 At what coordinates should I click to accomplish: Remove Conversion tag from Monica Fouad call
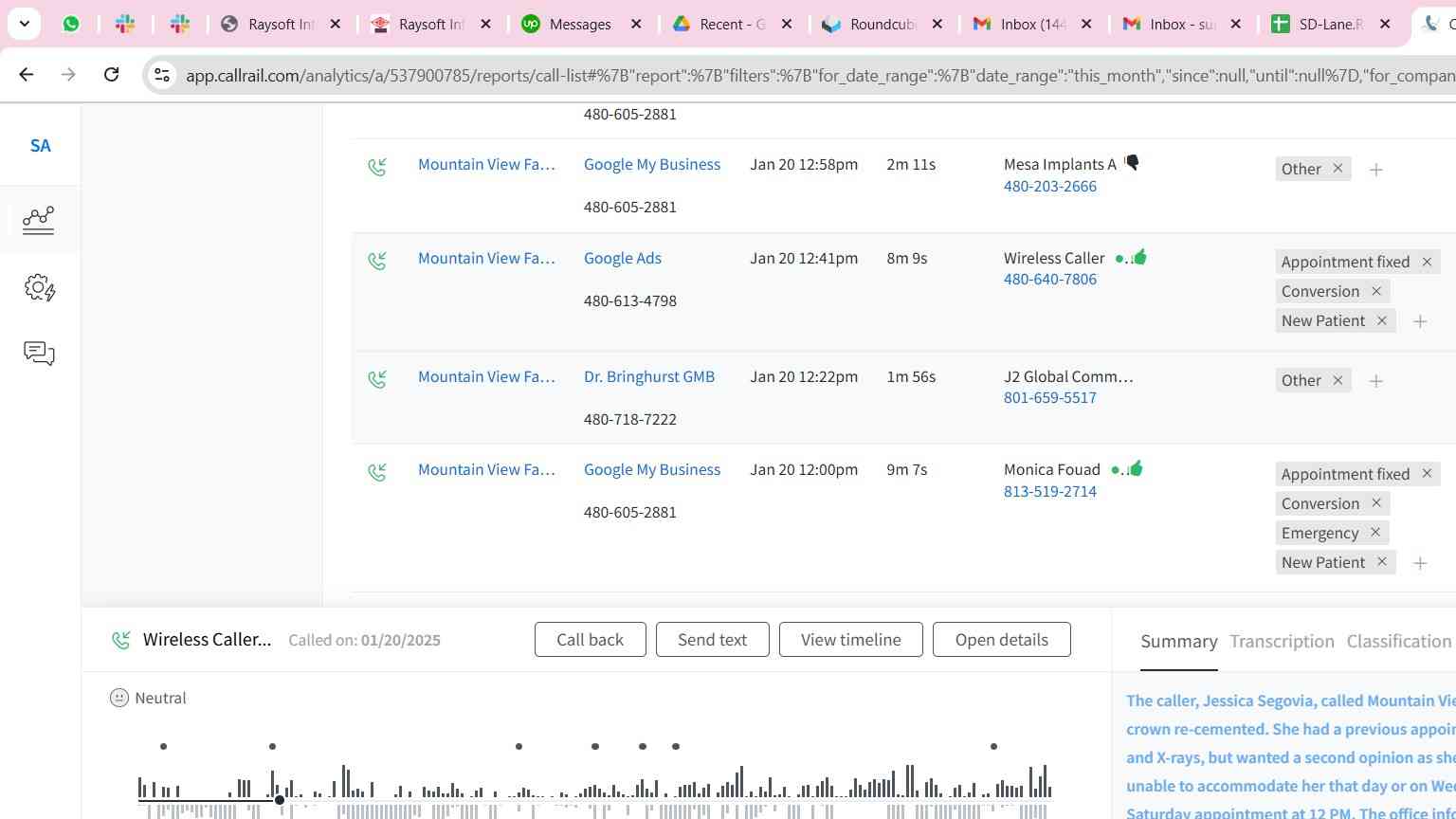1376,502
